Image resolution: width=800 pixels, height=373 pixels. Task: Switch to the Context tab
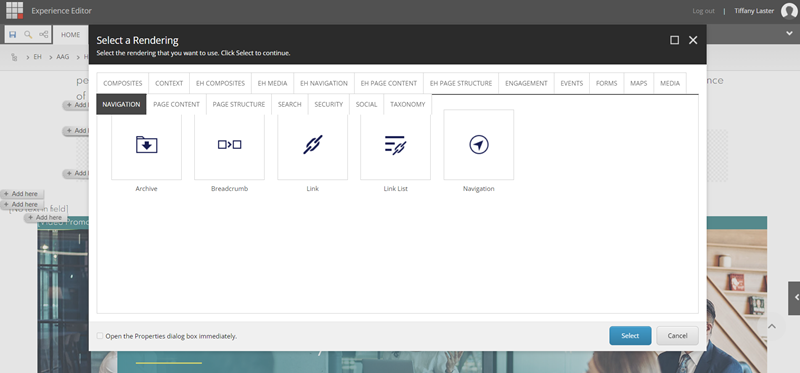(x=169, y=83)
